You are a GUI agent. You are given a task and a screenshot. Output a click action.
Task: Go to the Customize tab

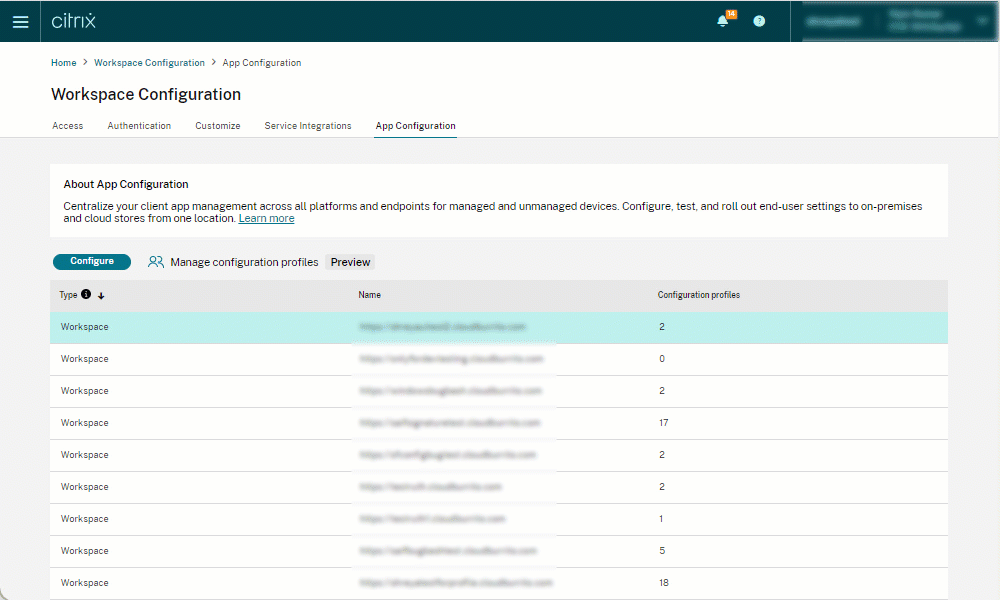pos(217,126)
